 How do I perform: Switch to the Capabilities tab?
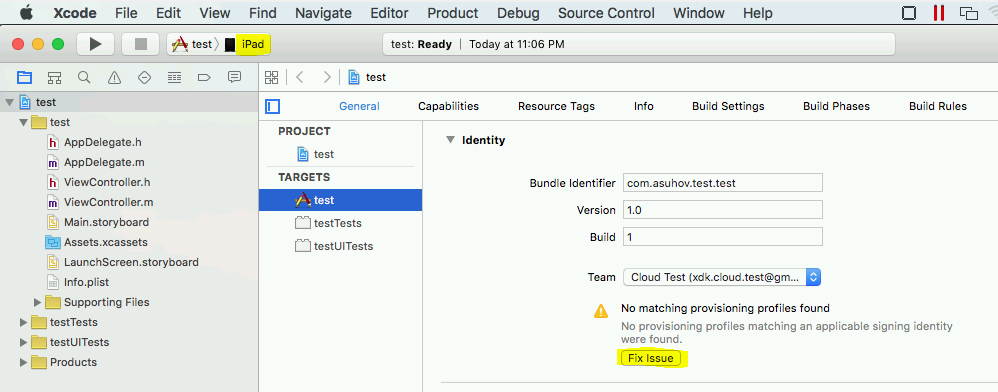click(x=448, y=106)
